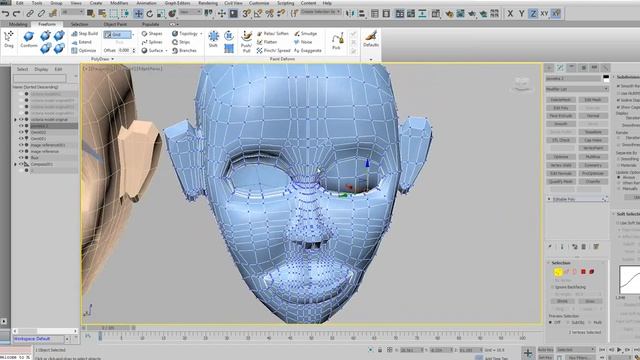Open the Workspace Default dropdown
This screenshot has height=360, width=640.
[67, 339]
